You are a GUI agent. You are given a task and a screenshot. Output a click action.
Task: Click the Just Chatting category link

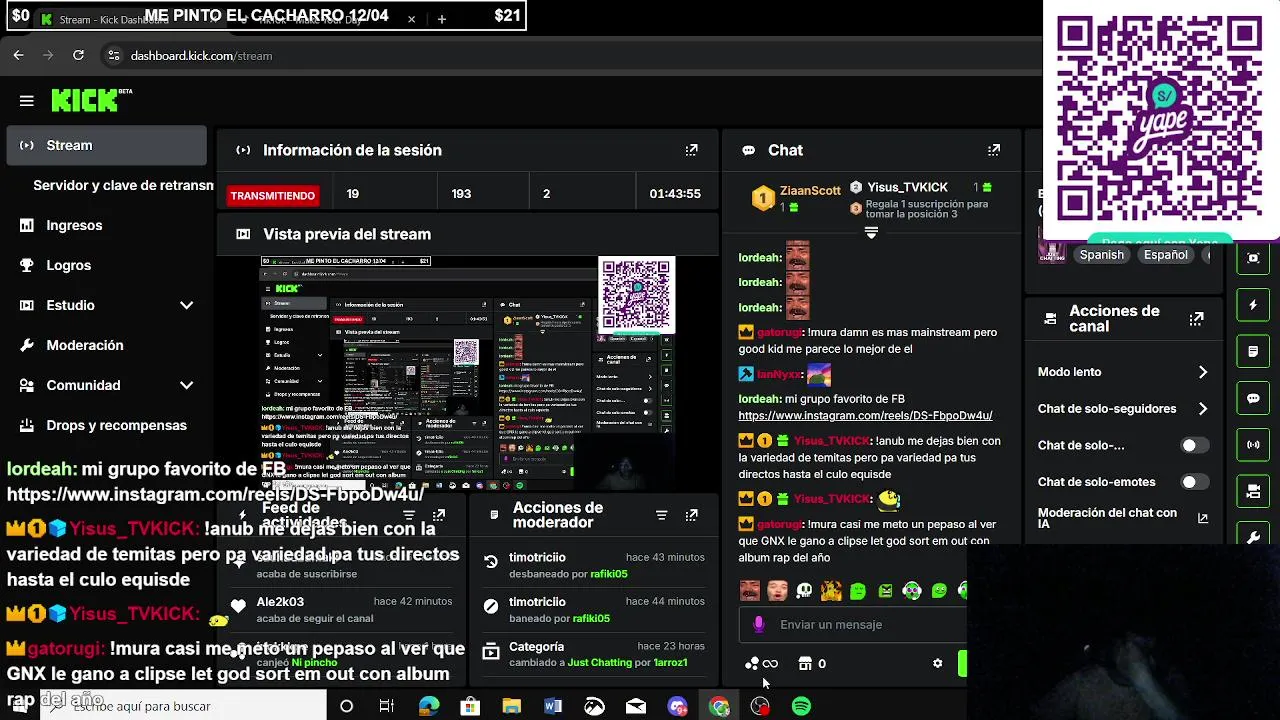(599, 662)
